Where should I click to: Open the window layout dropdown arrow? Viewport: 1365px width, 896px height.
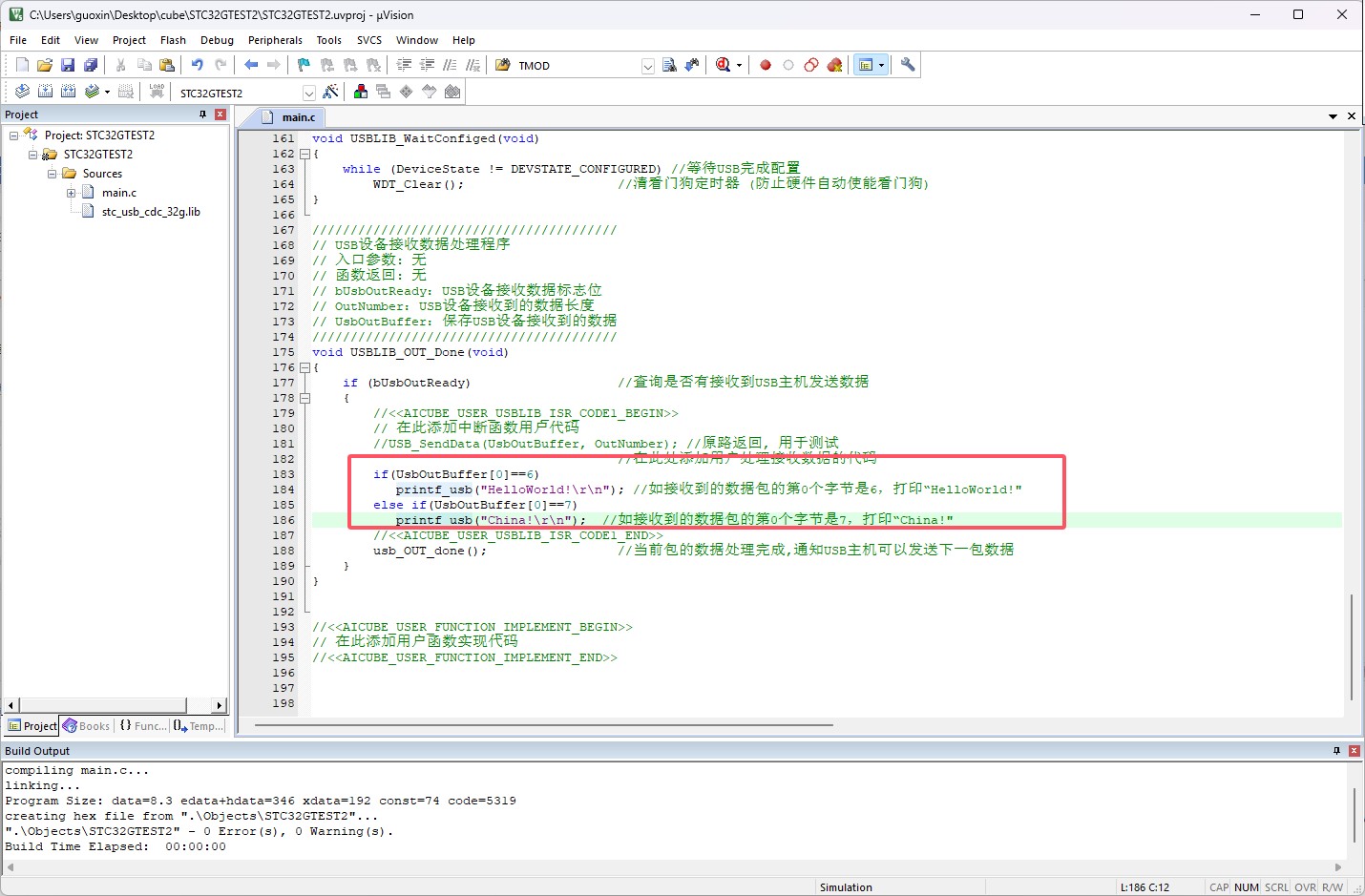click(x=881, y=65)
